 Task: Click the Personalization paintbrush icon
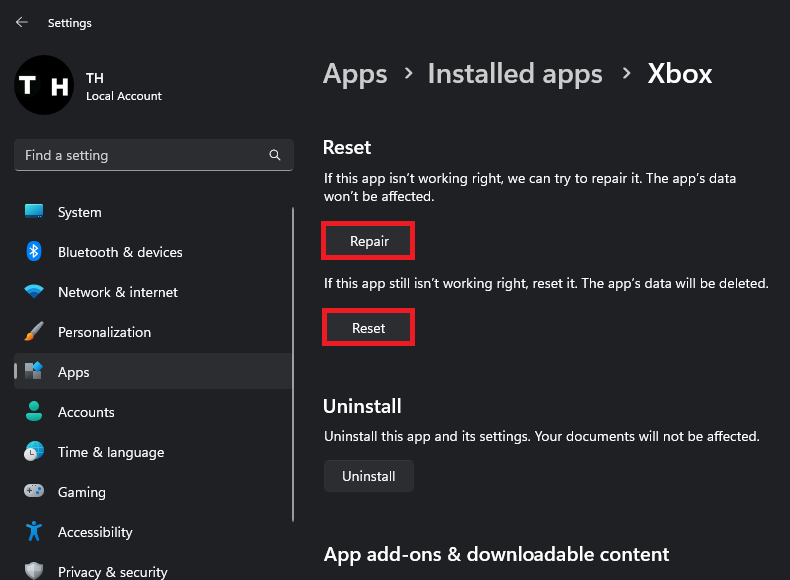tap(34, 332)
